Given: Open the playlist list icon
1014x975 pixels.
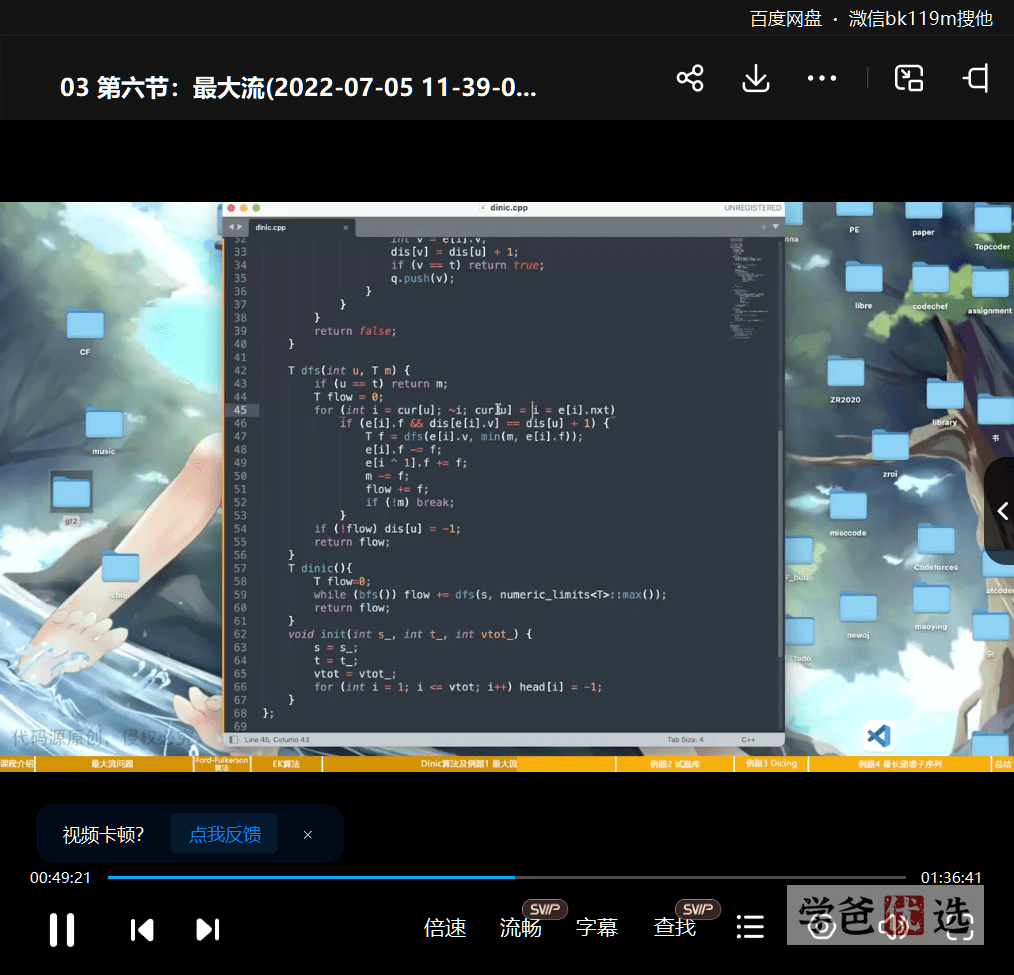Looking at the screenshot, I should point(750,927).
